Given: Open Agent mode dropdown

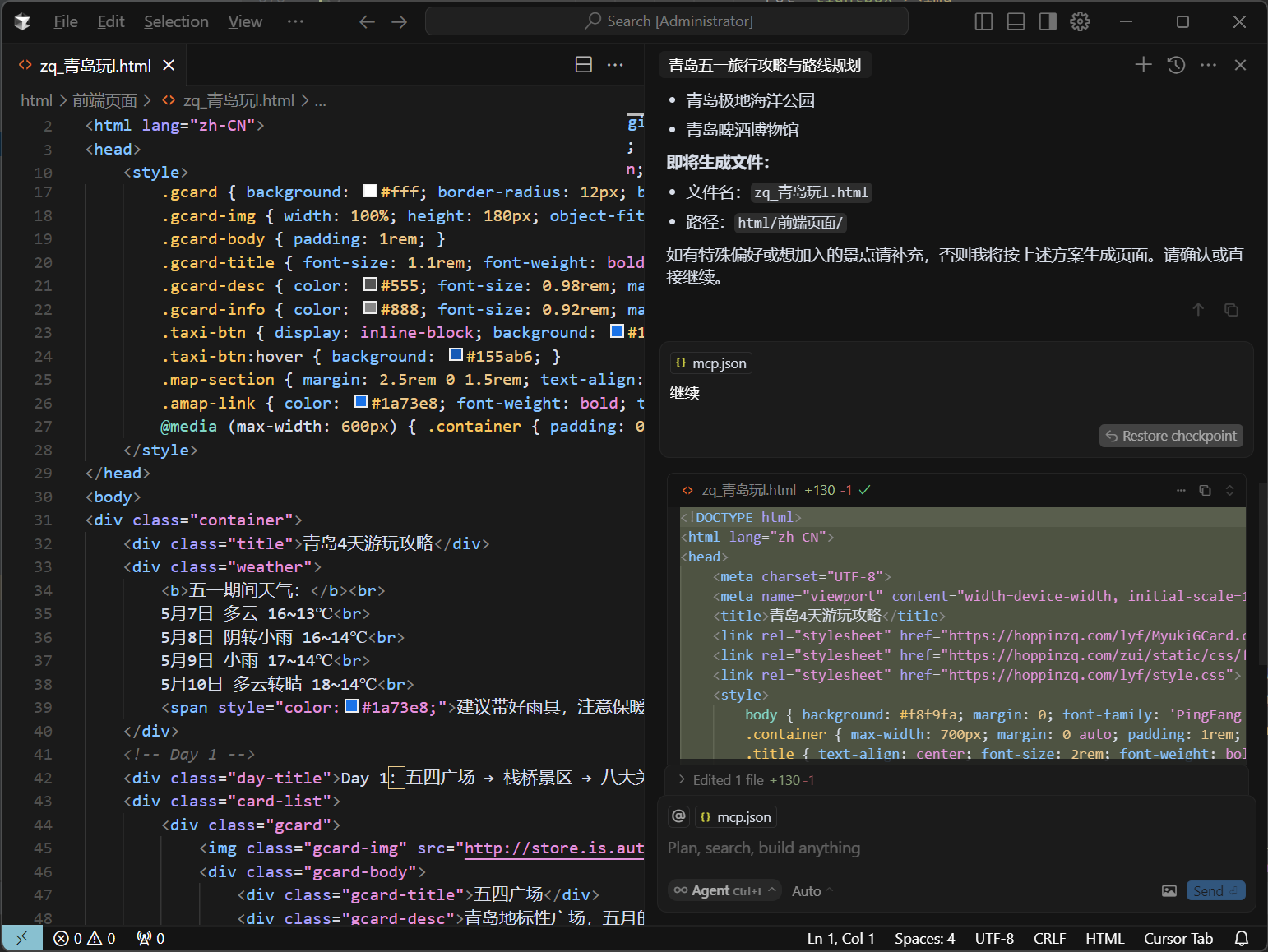Looking at the screenshot, I should 725,891.
